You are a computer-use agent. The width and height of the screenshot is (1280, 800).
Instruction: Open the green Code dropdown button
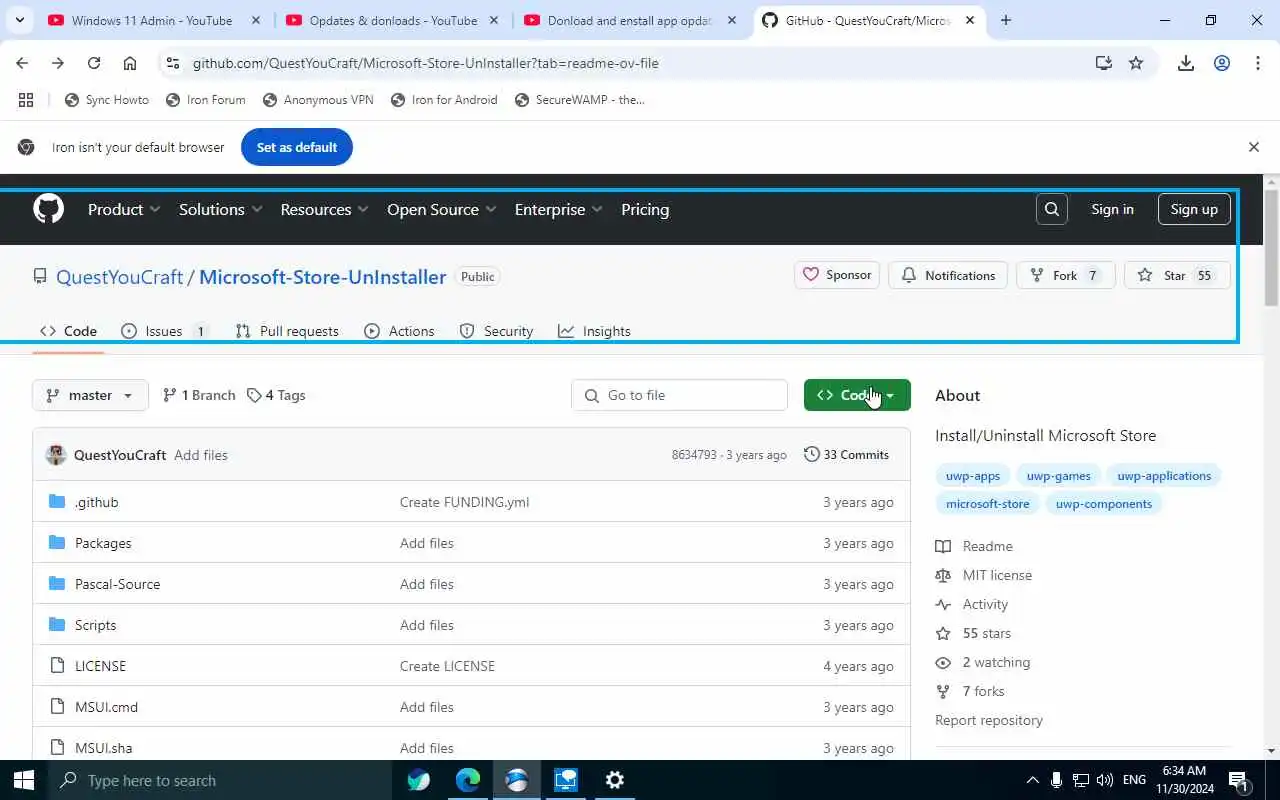(857, 395)
